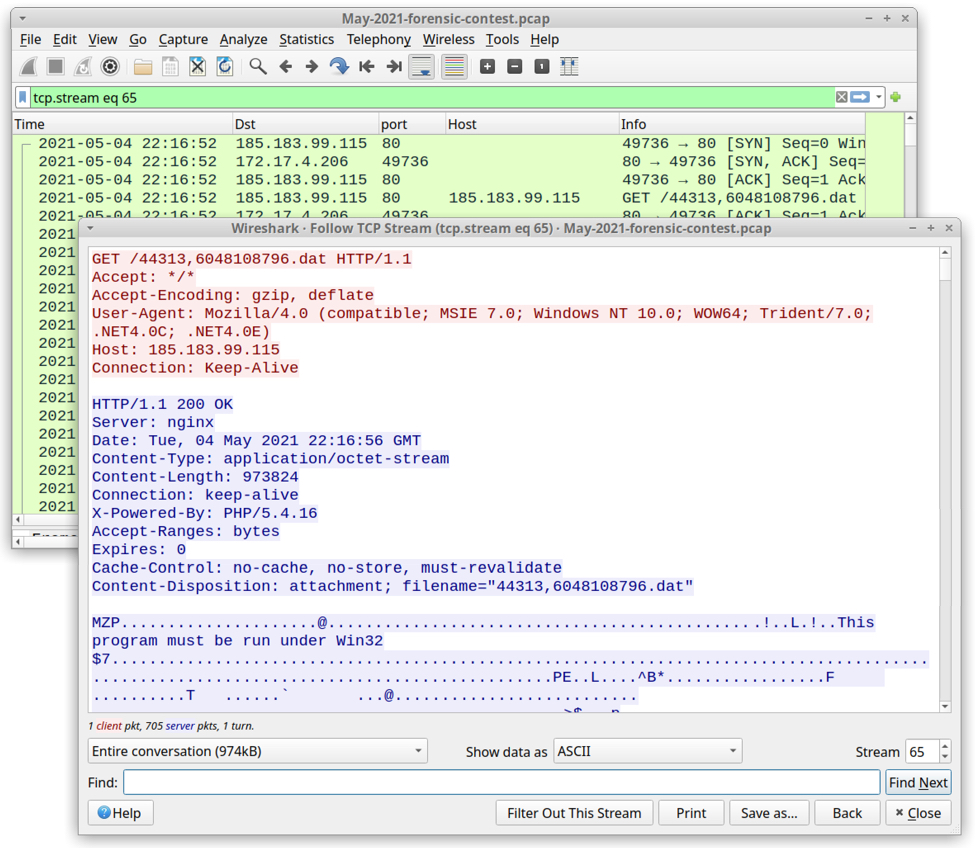
Task: Open the display filter history dropdown
Action: pos(879,97)
